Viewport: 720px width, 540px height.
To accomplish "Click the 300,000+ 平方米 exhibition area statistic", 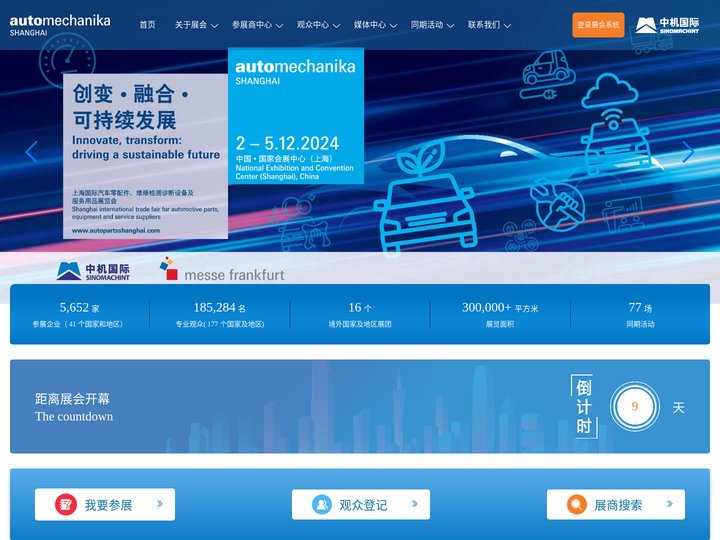I will click(x=500, y=314).
